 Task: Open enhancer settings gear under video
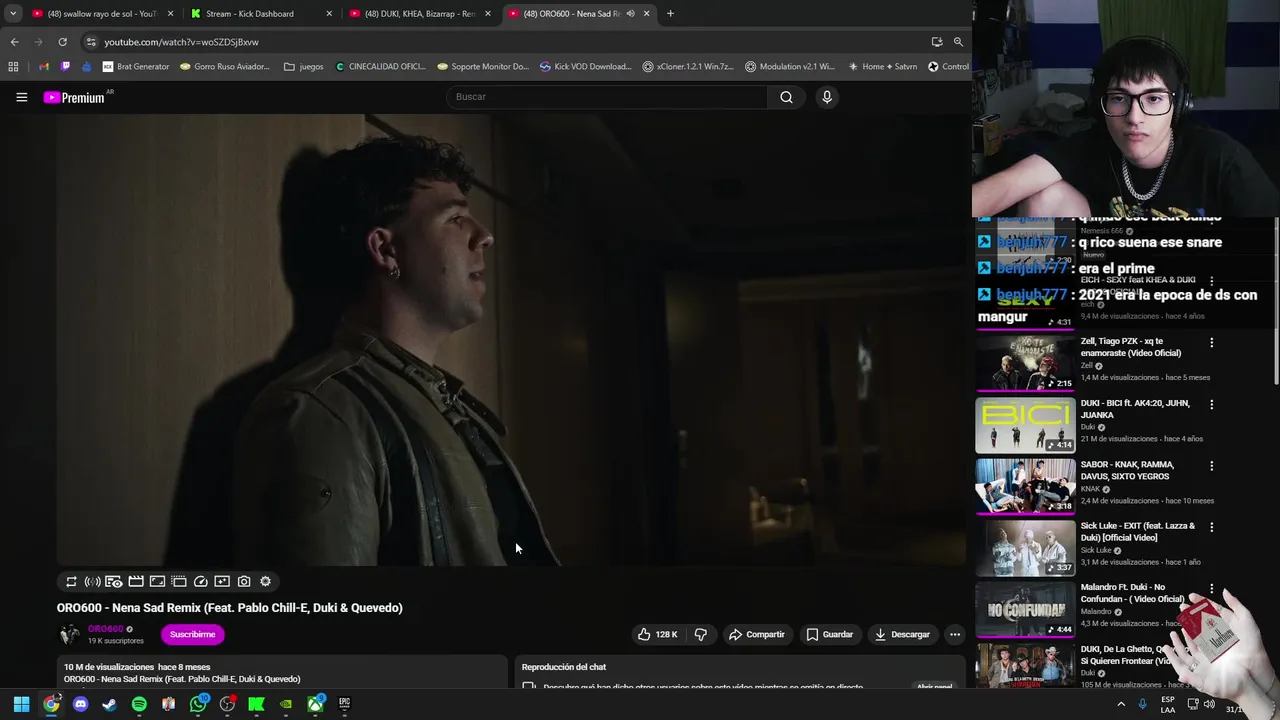pyautogui.click(x=265, y=581)
